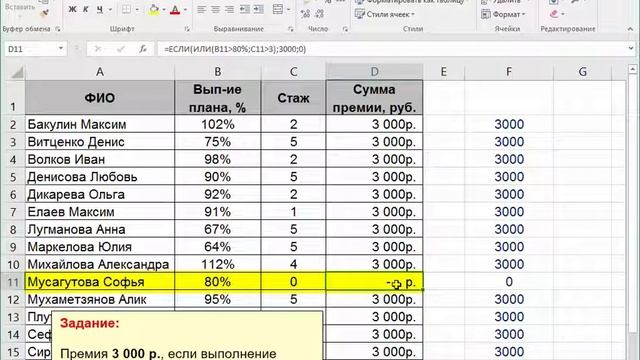Click the Format Painter brush

coord(45,13)
